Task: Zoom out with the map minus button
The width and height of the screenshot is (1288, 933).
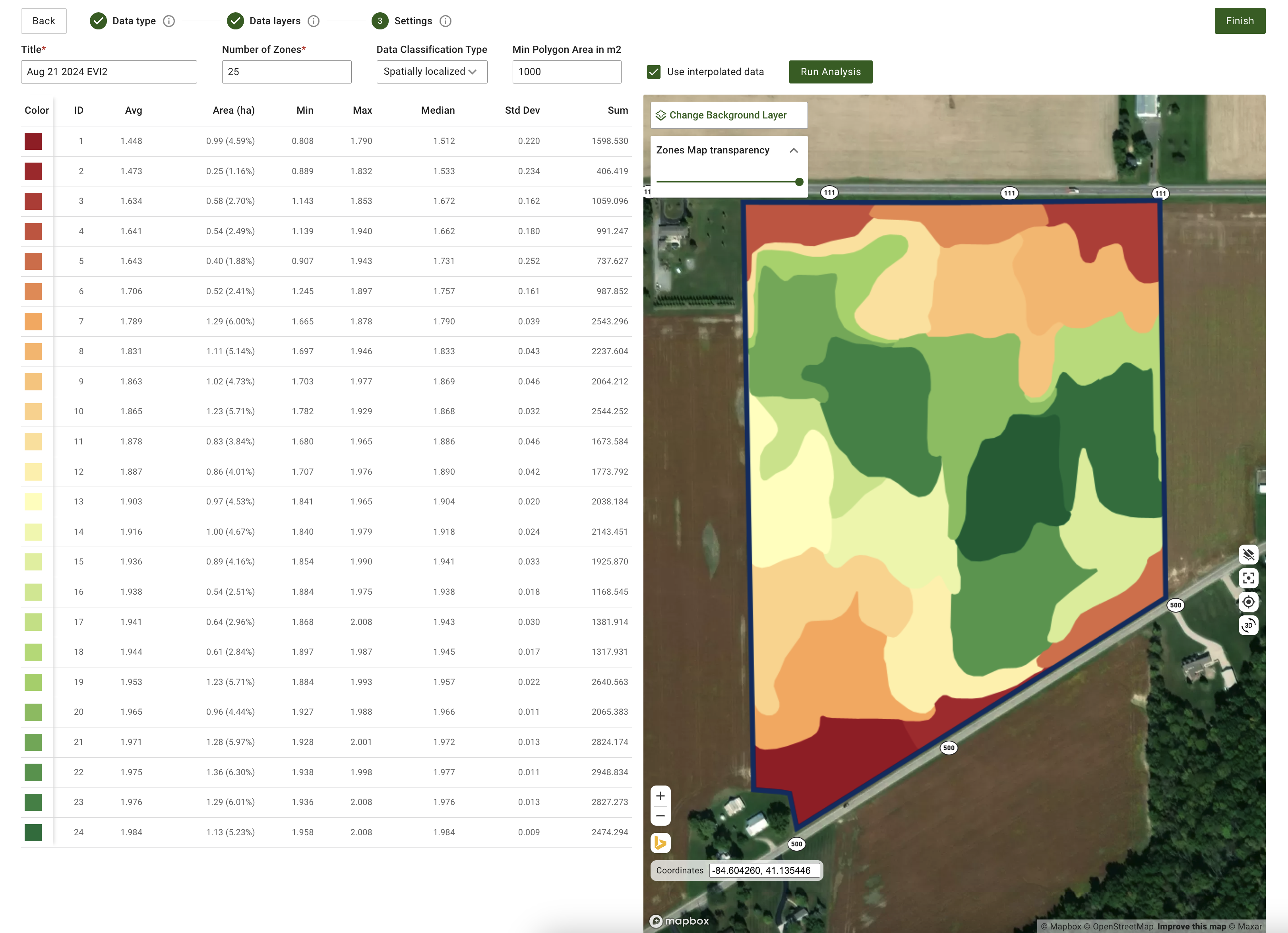Action: [660, 816]
